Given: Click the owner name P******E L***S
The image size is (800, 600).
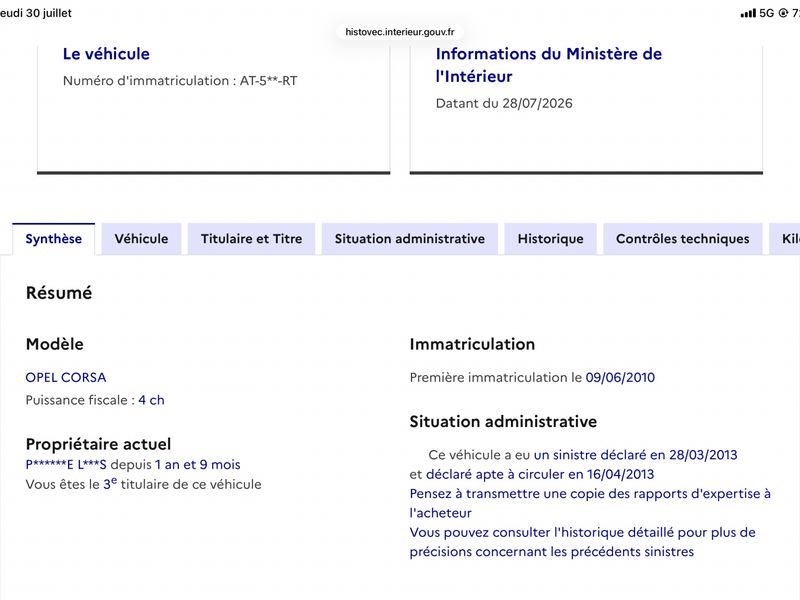Looking at the screenshot, I should pyautogui.click(x=66, y=465).
